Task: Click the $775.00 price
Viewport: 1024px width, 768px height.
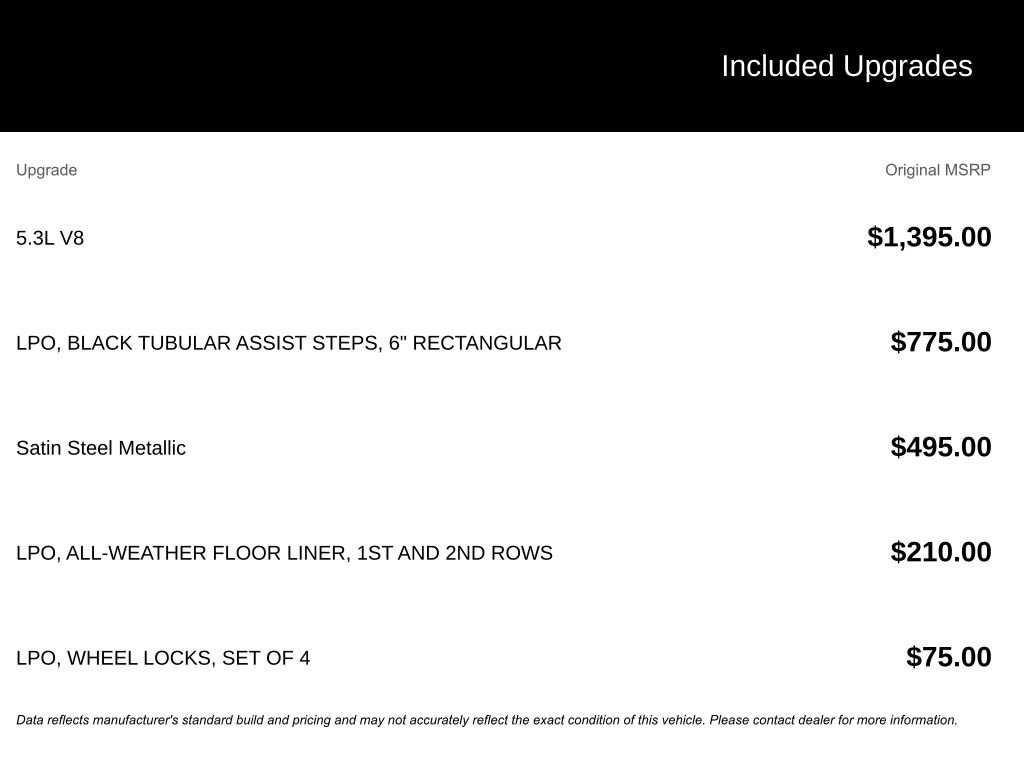Action: point(941,342)
